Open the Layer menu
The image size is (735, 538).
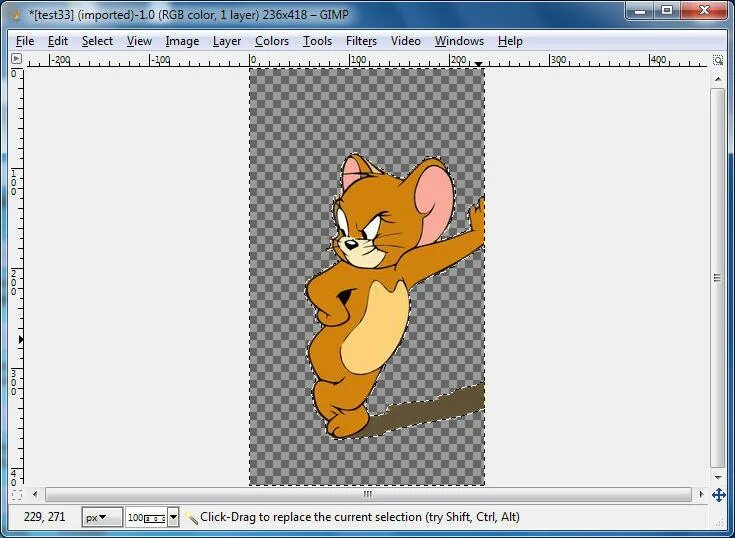click(x=227, y=41)
